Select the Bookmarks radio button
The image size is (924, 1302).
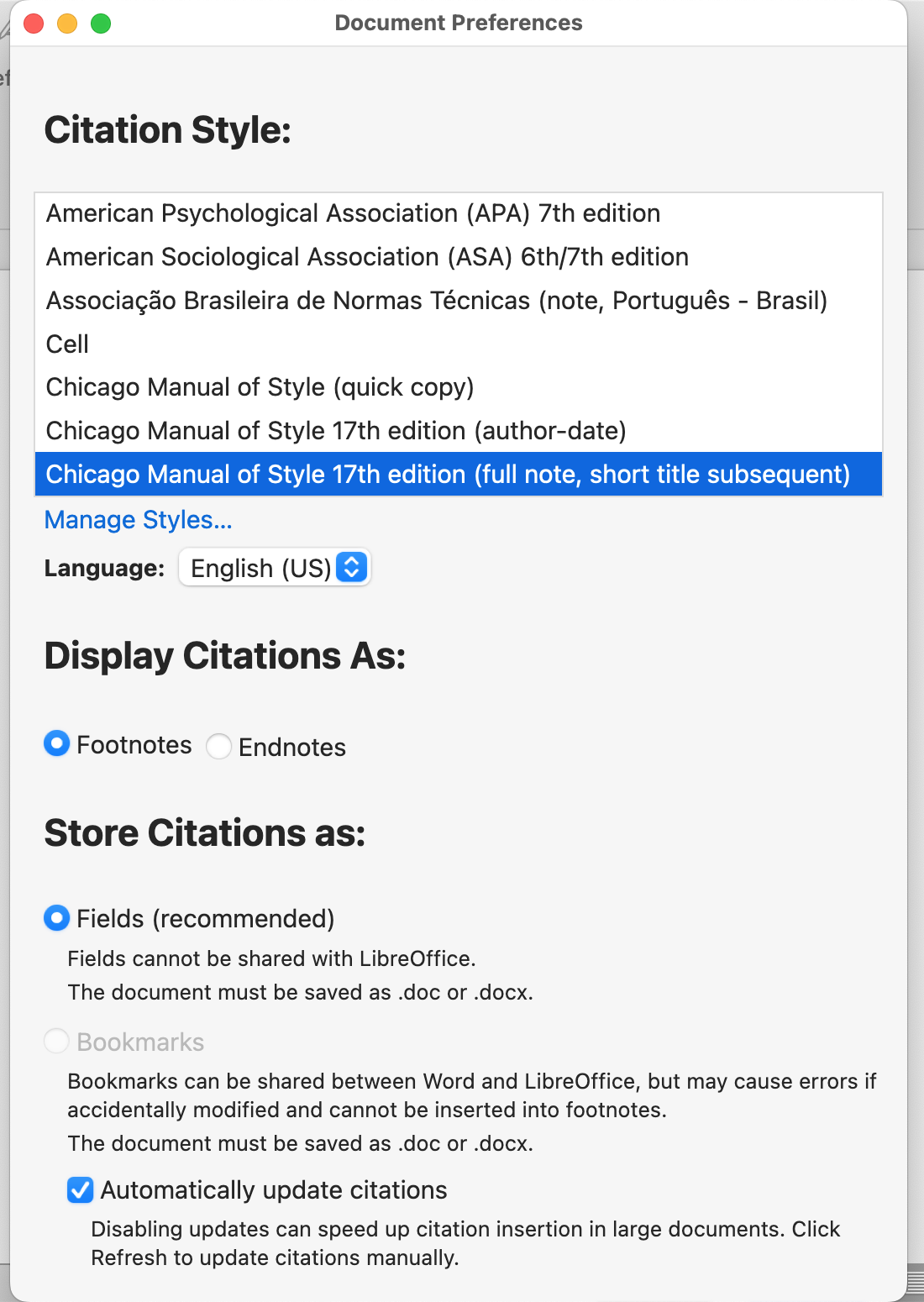(56, 1042)
